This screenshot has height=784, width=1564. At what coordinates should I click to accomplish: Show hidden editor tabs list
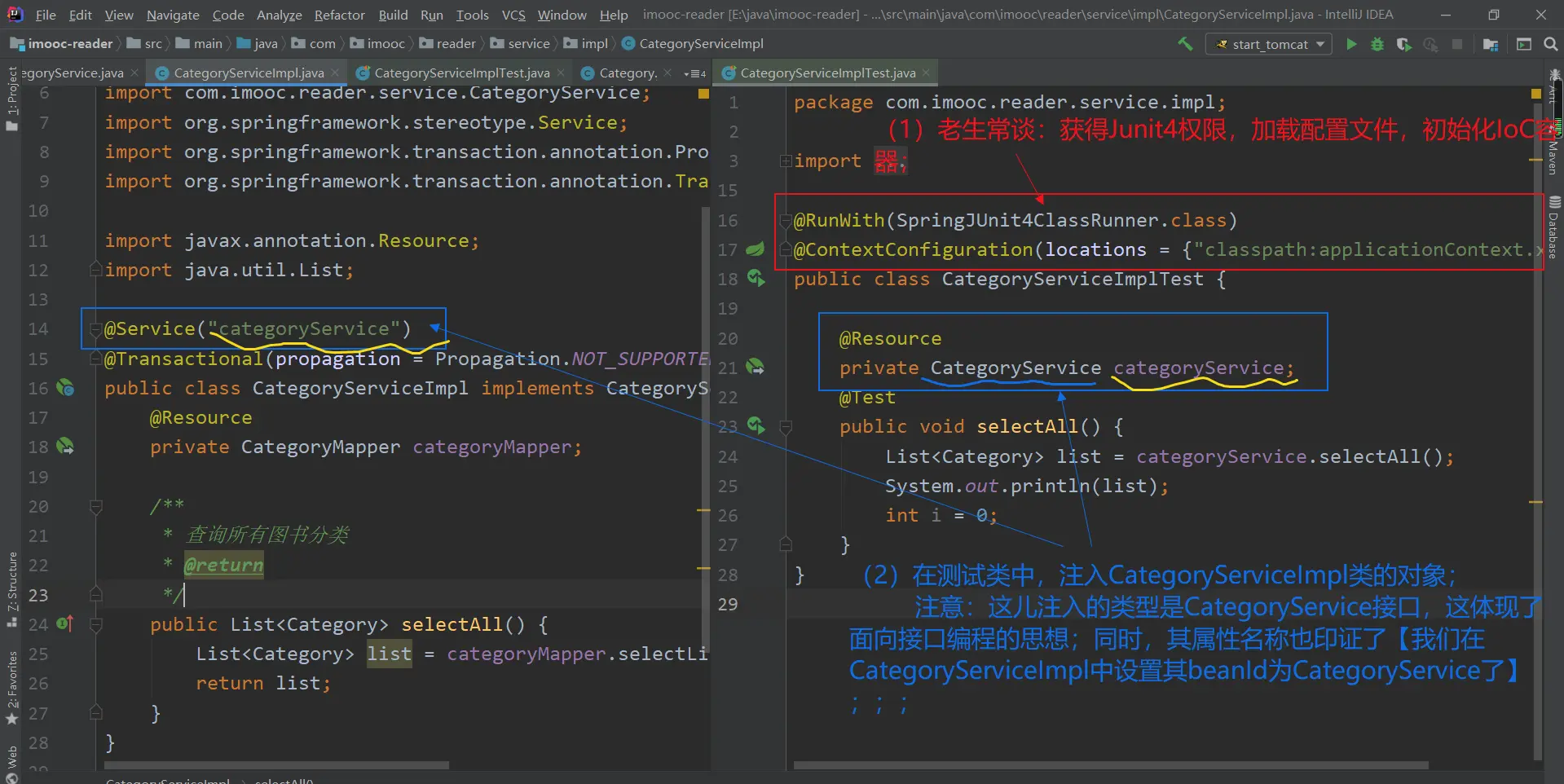point(695,73)
